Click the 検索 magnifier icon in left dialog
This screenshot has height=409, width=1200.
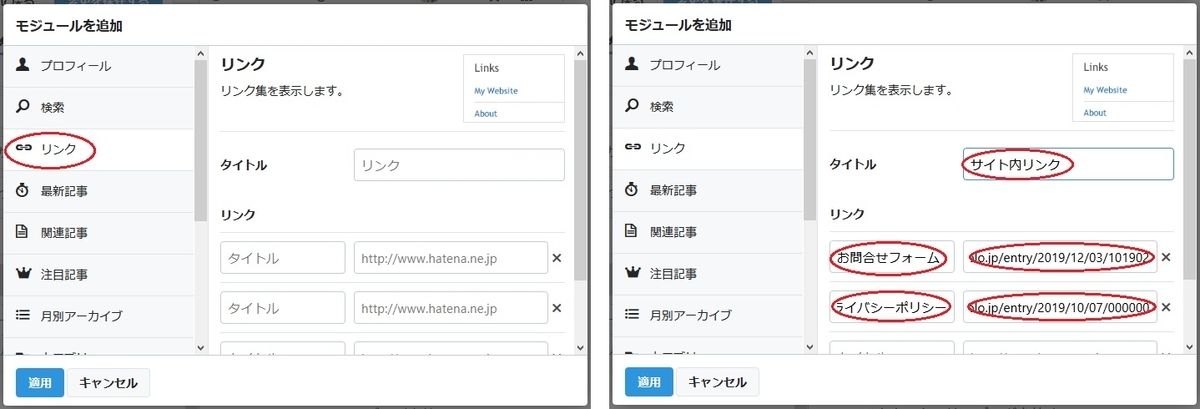[x=22, y=106]
